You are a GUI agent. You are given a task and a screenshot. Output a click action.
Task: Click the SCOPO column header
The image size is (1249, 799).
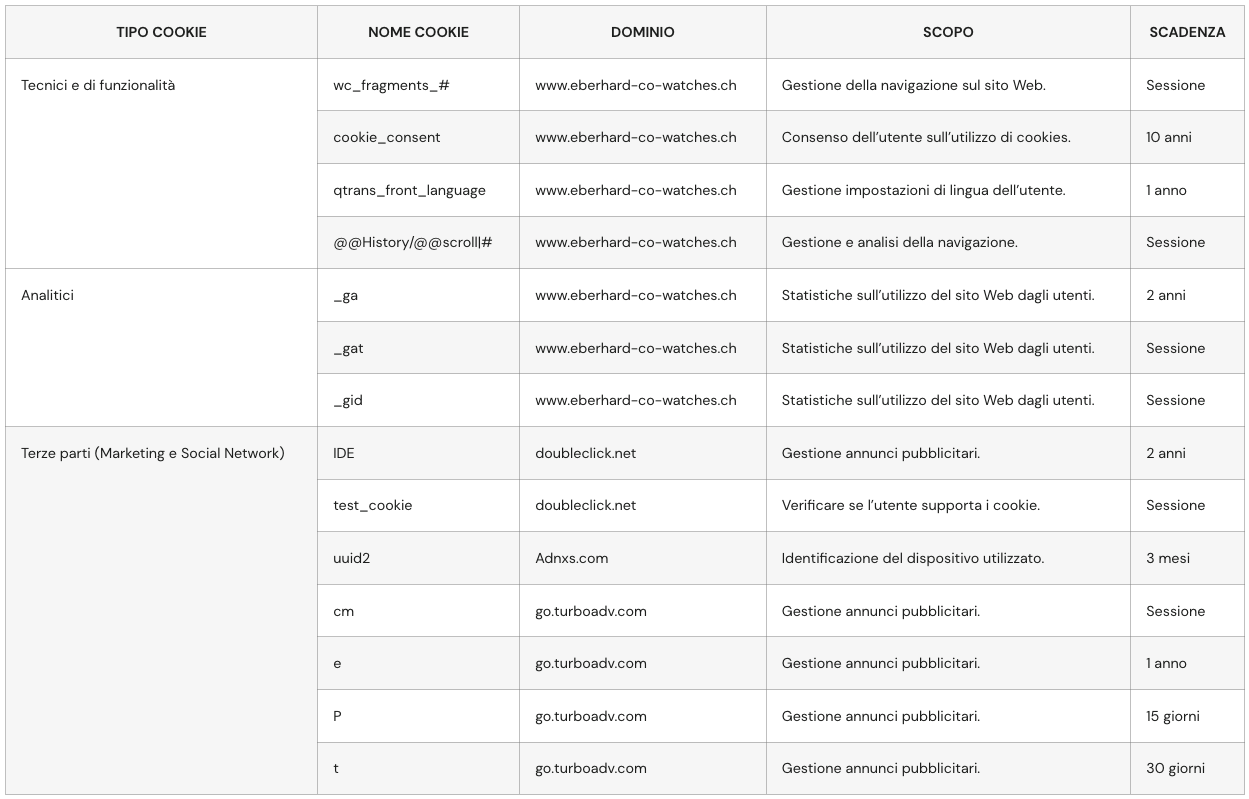[x=947, y=32]
